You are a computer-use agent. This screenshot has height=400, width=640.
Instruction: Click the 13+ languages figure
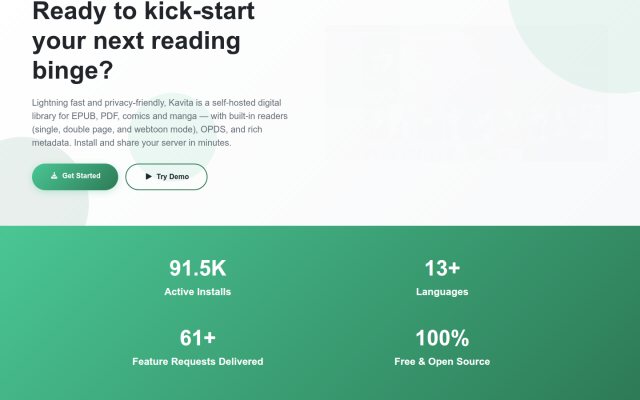pyautogui.click(x=442, y=269)
